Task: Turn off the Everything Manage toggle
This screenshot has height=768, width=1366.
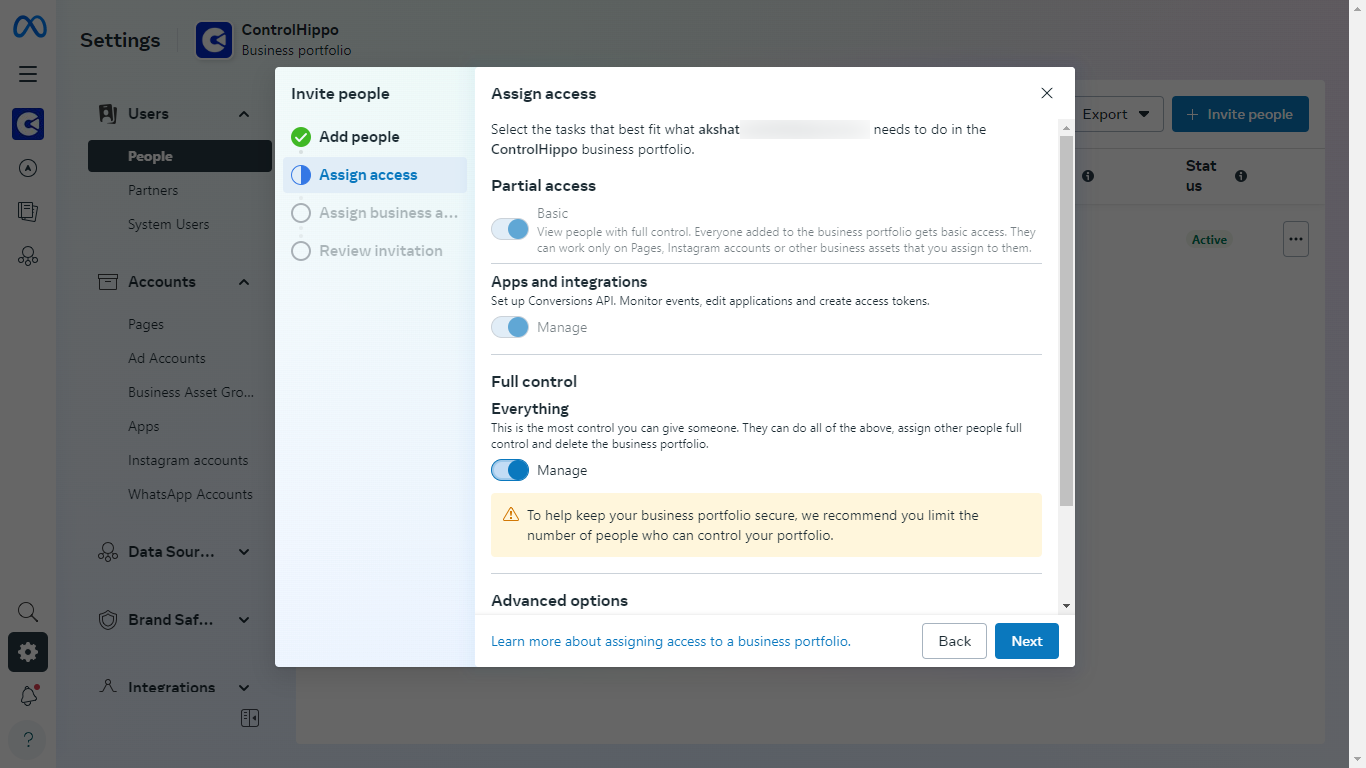Action: 510,470
